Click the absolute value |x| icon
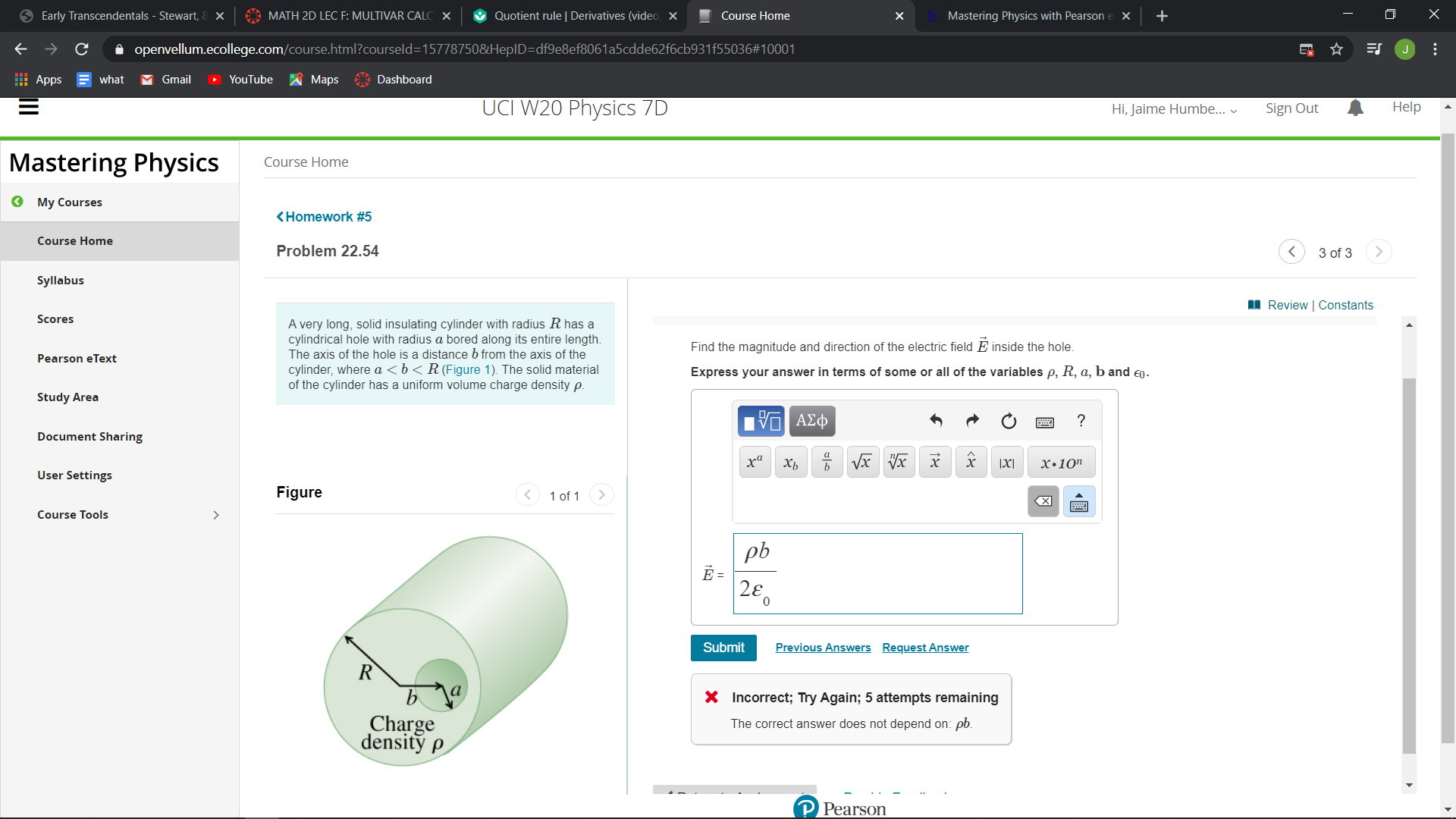Image resolution: width=1456 pixels, height=819 pixels. pos(1007,461)
